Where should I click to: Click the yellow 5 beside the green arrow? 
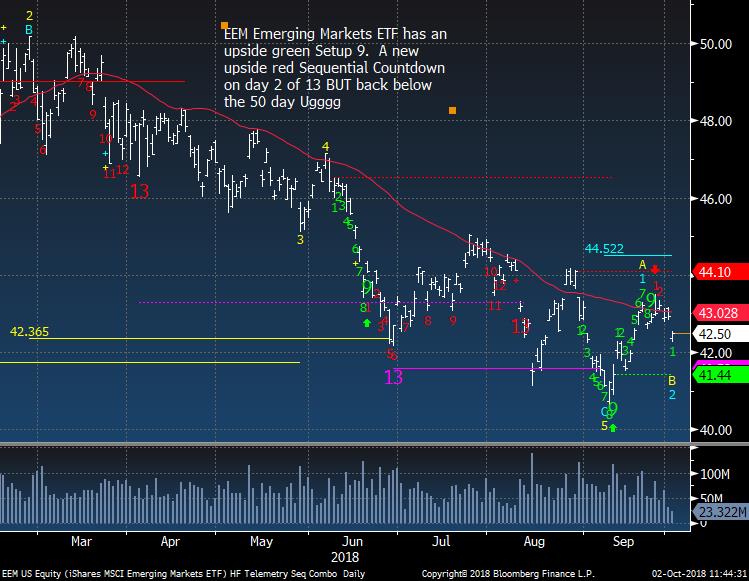coord(604,426)
